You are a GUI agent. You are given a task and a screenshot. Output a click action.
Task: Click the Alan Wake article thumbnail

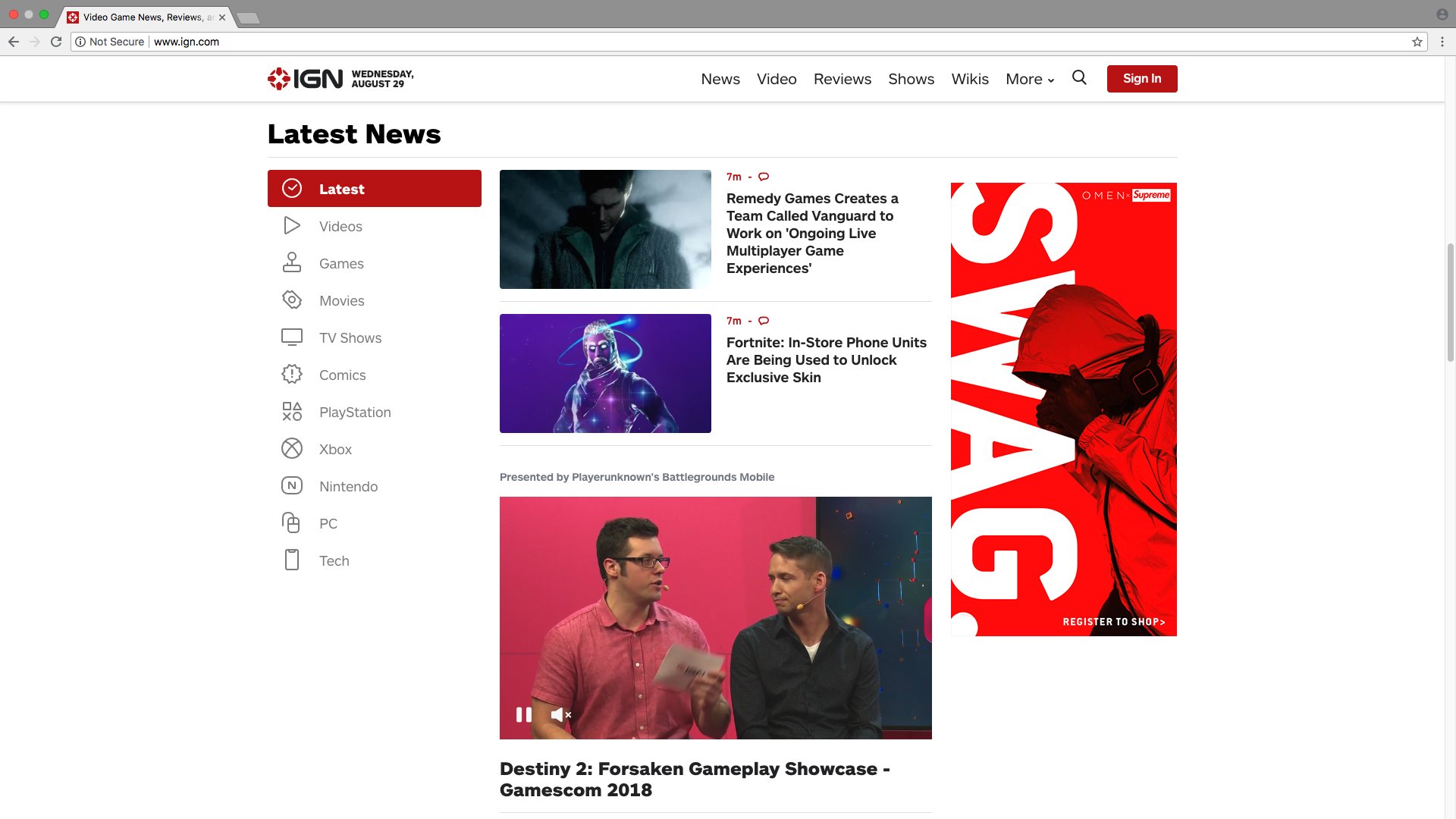[605, 229]
